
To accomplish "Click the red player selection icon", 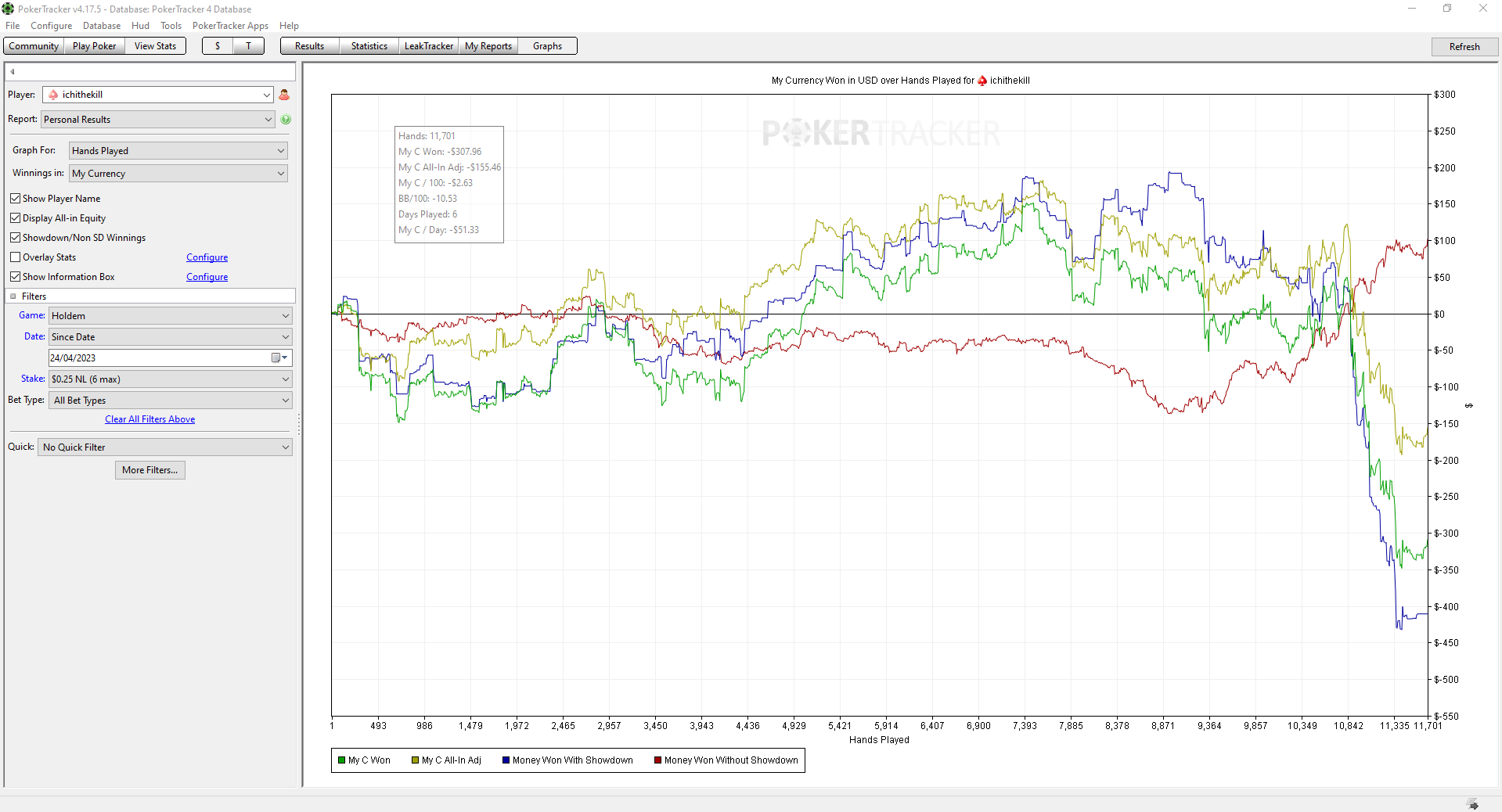I will pos(284,95).
